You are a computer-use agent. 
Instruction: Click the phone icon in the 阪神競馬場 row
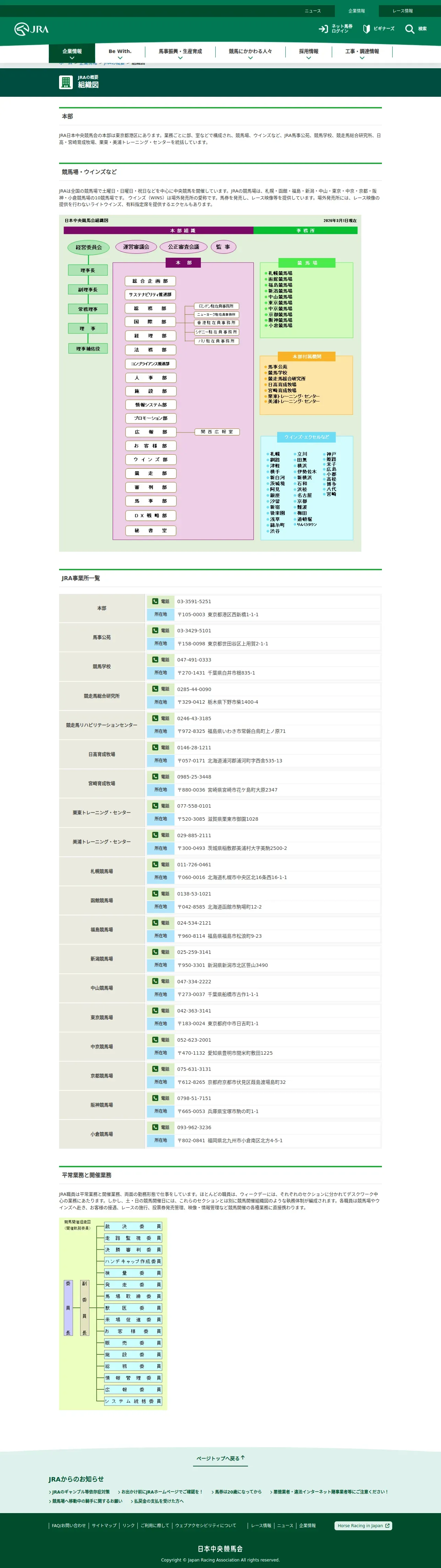(x=155, y=1098)
